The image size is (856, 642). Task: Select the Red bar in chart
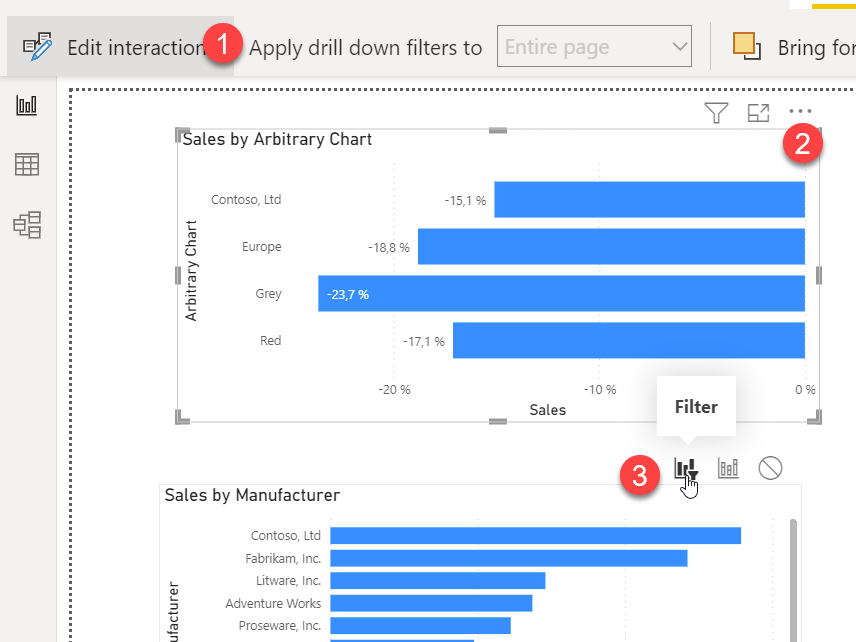(628, 341)
